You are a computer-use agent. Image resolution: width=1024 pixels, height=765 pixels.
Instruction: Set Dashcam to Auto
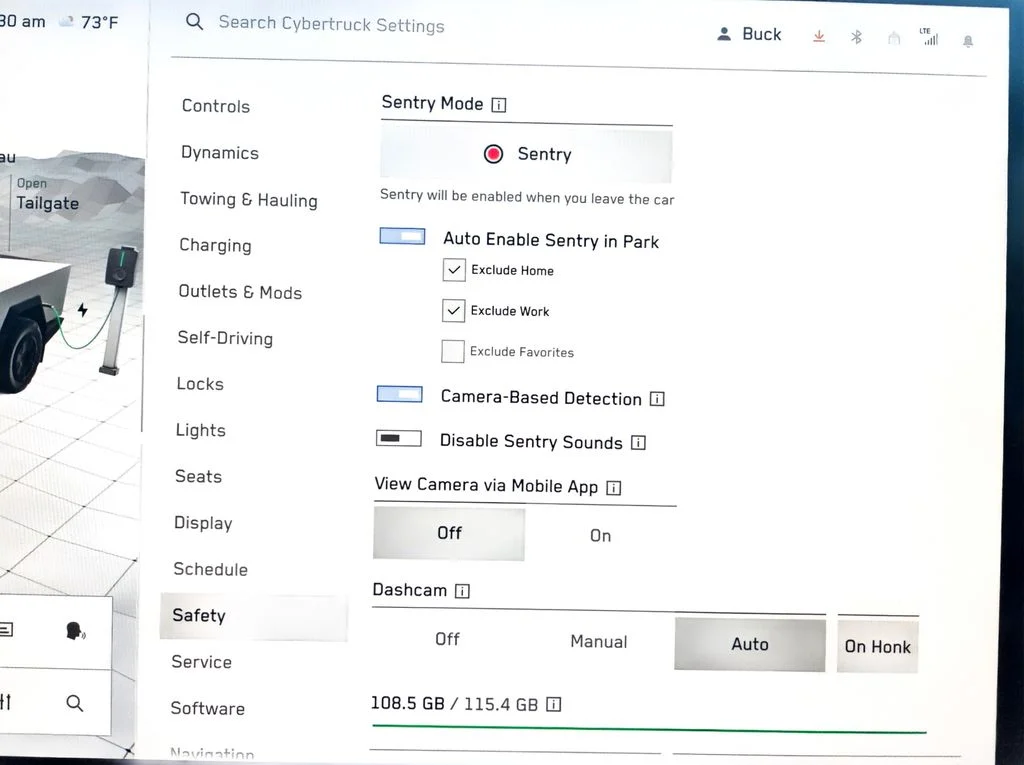(750, 644)
